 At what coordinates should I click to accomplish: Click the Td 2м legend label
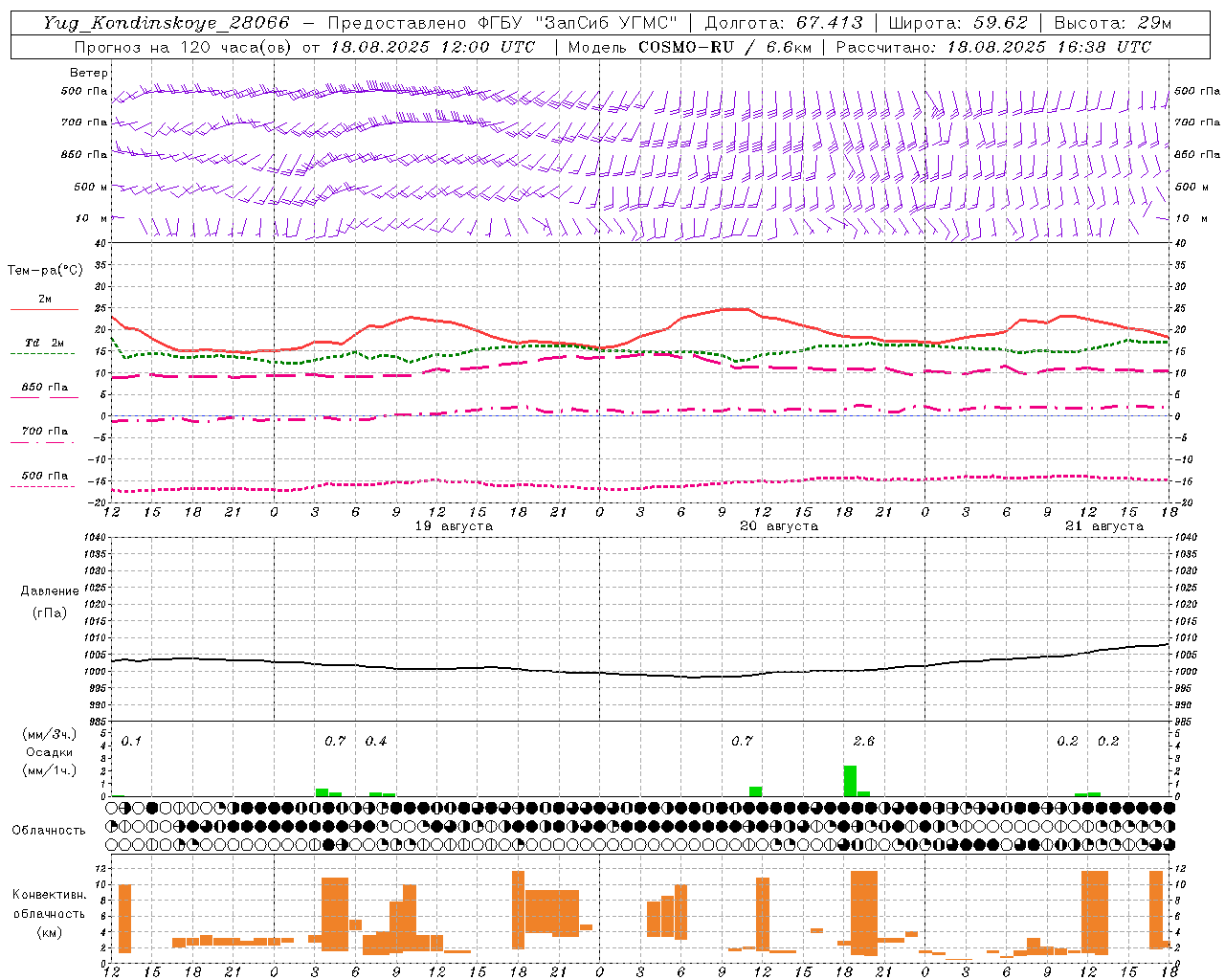click(x=44, y=343)
